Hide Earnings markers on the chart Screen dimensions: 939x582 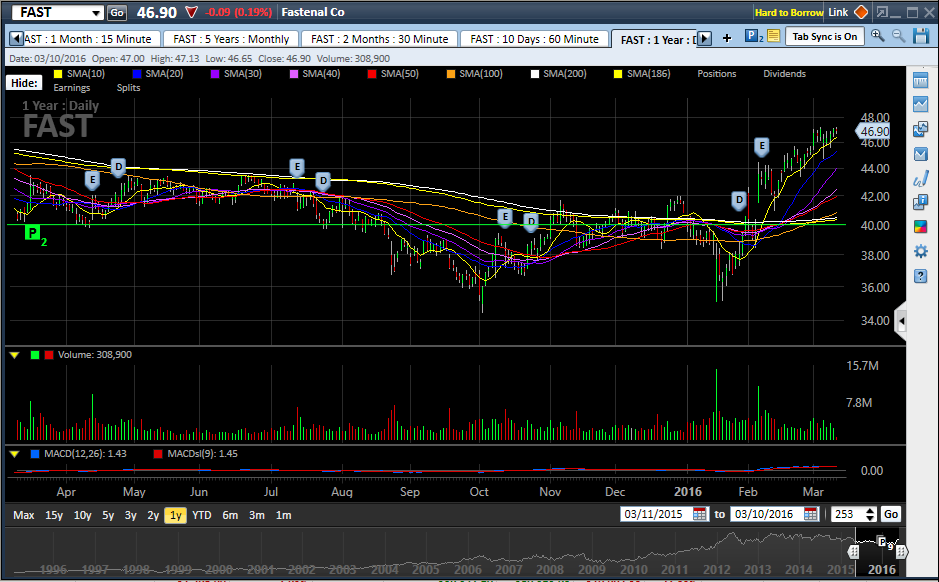point(72,87)
